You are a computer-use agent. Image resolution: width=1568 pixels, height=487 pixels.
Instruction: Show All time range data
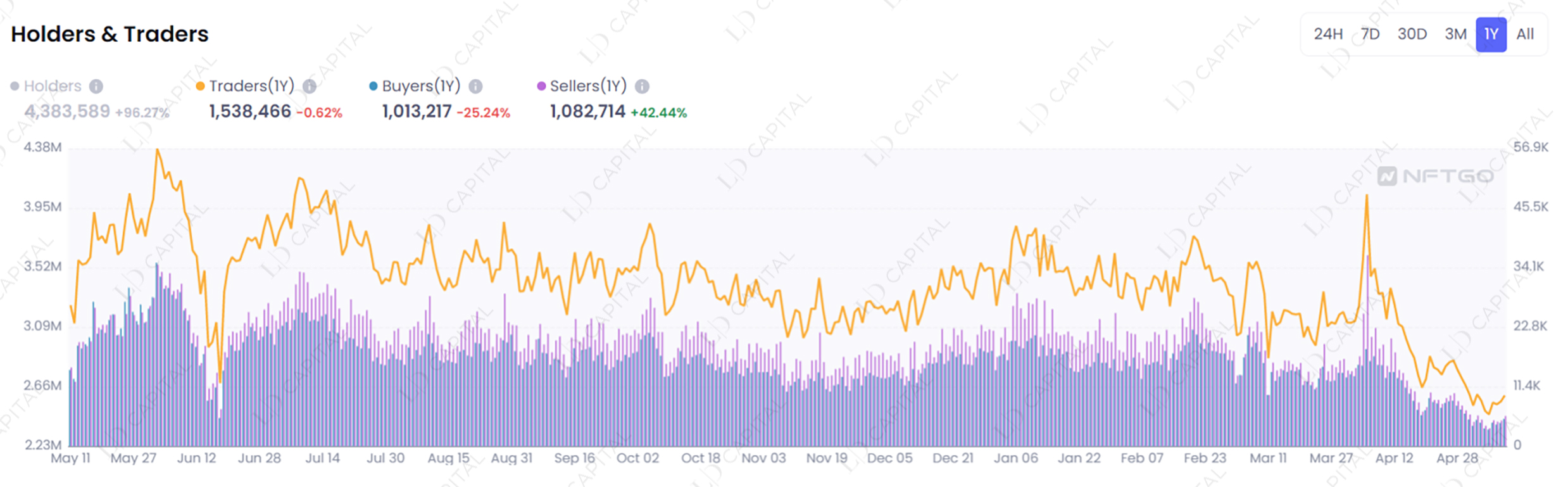(1525, 34)
